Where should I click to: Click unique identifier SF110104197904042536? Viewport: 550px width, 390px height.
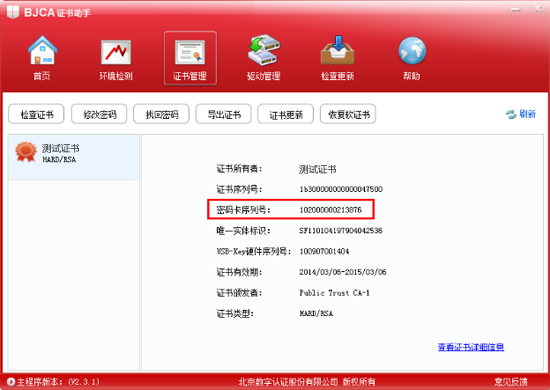pos(341,231)
